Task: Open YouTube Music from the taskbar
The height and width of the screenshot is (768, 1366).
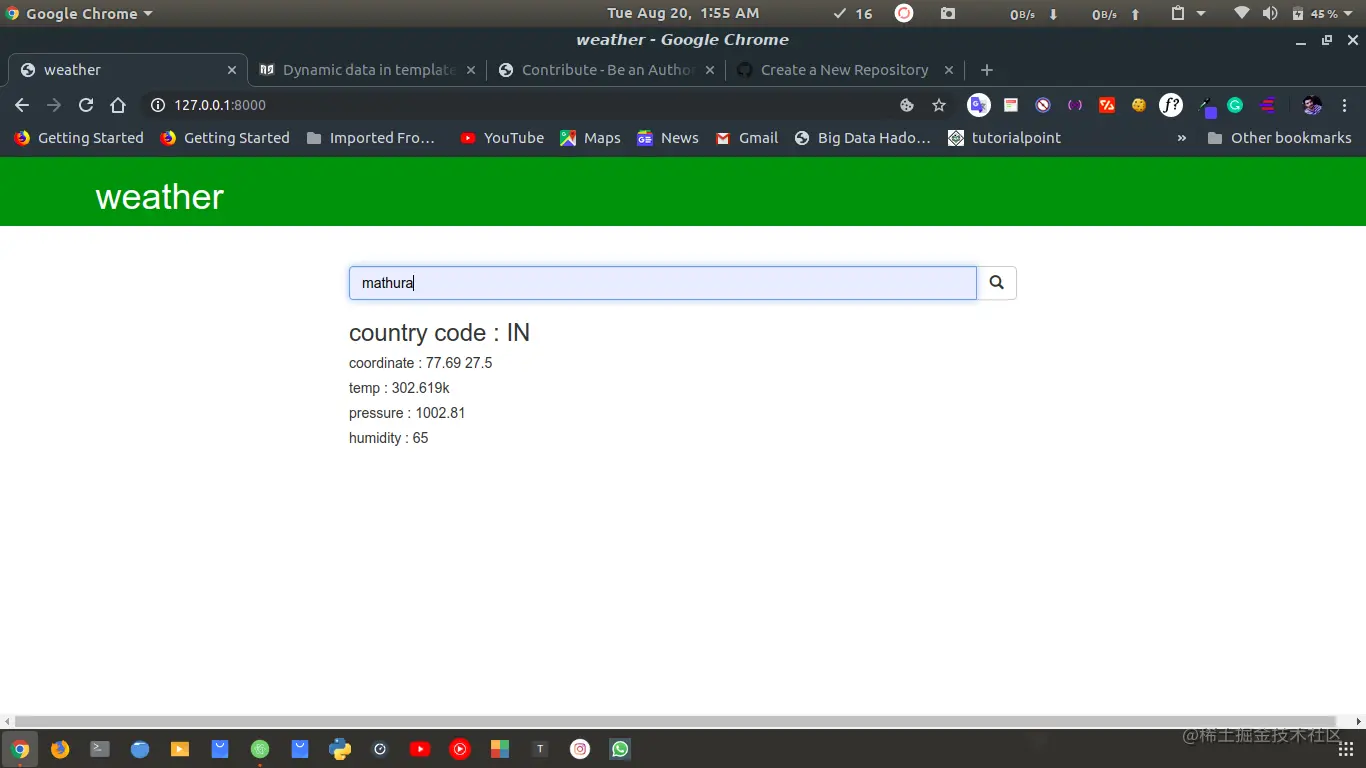Action: point(460,749)
